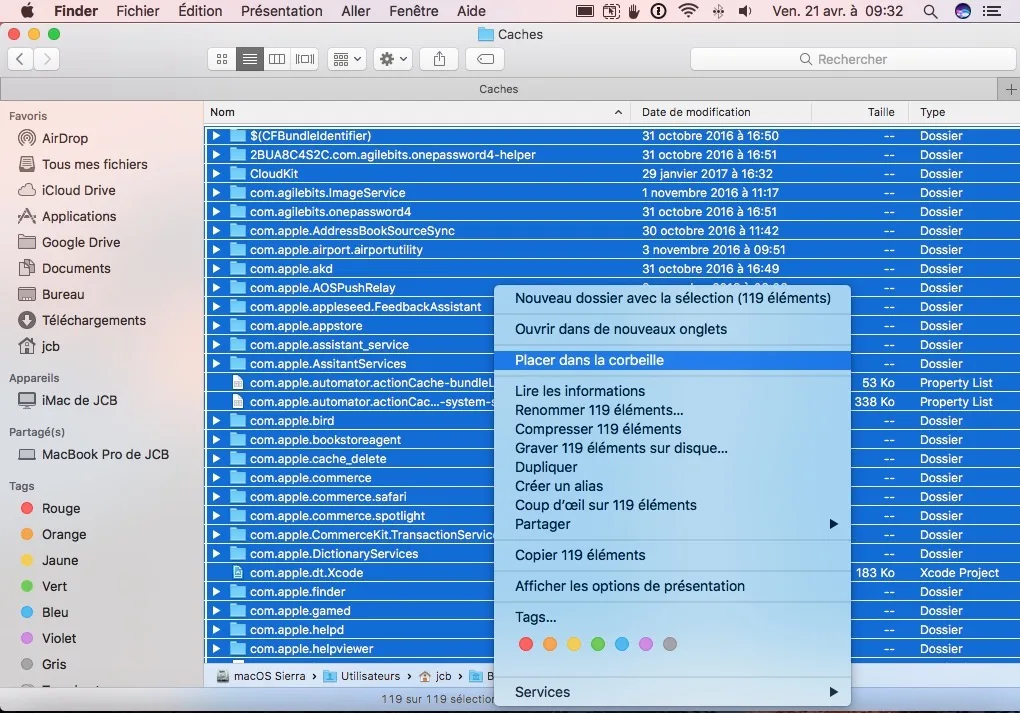Image resolution: width=1020 pixels, height=713 pixels.
Task: Choose Placer dans la corbeille
Action: tap(673, 360)
